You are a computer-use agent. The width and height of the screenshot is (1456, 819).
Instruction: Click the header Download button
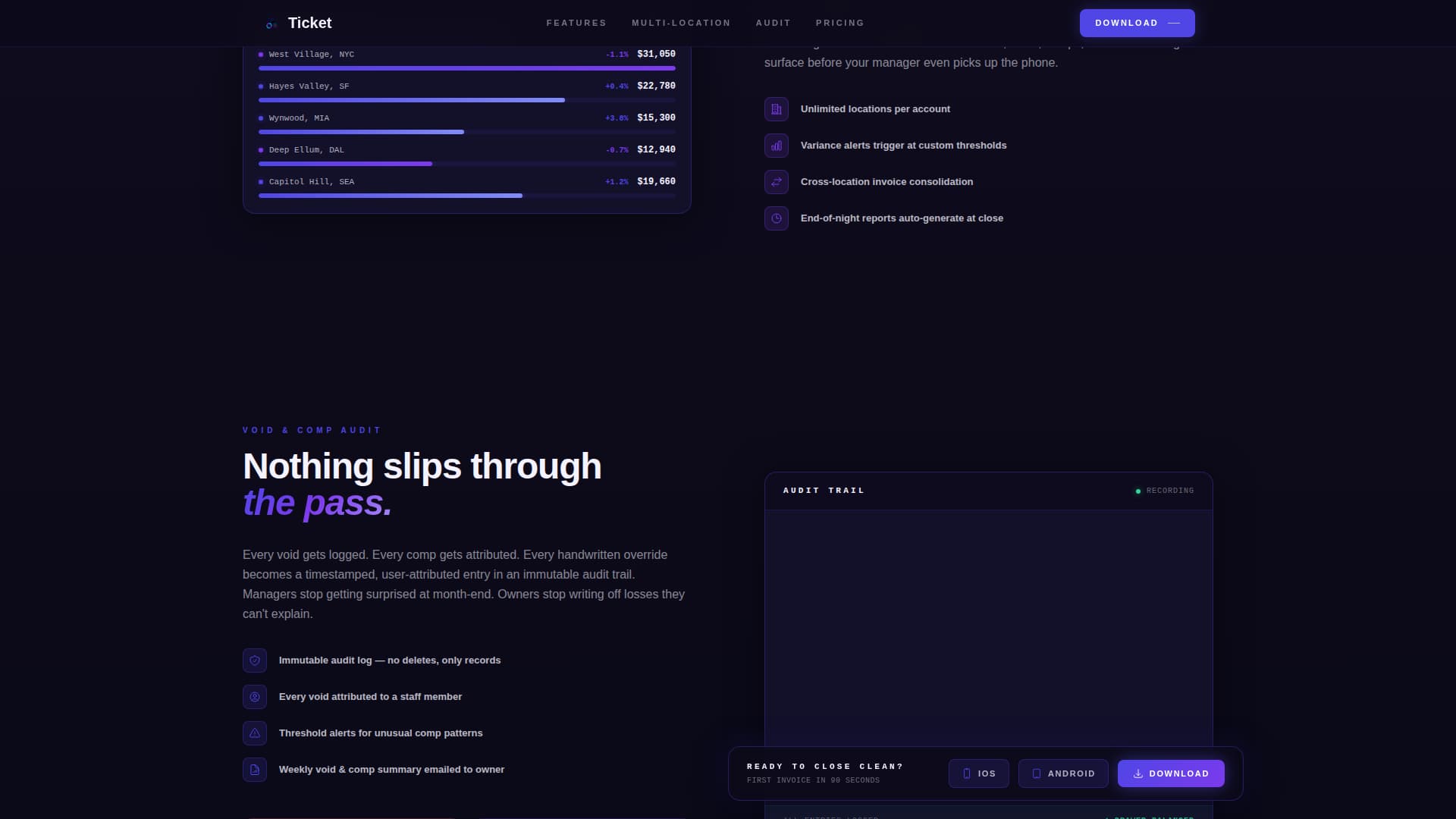[x=1137, y=23]
